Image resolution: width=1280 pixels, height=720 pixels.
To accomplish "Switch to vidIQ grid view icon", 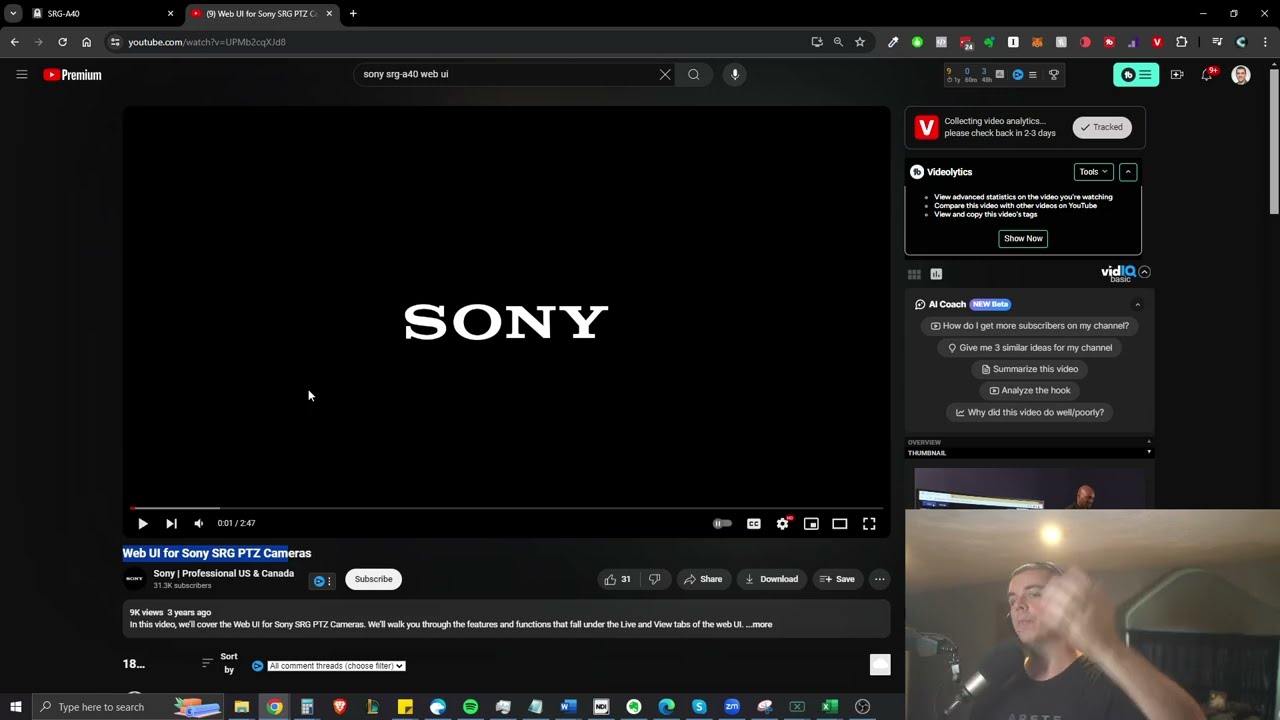I will (x=914, y=274).
